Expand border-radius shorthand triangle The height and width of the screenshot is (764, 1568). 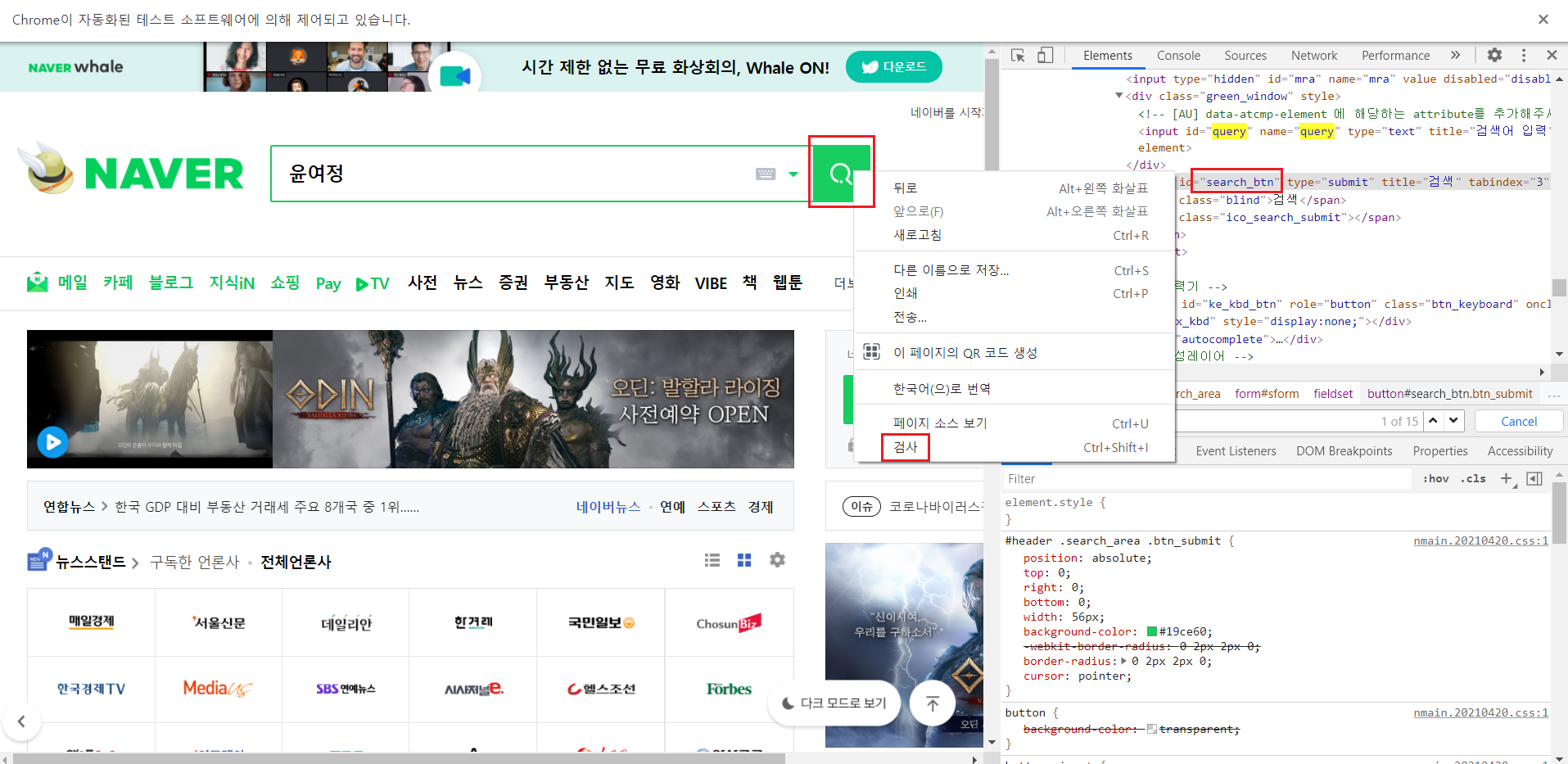tap(1124, 662)
